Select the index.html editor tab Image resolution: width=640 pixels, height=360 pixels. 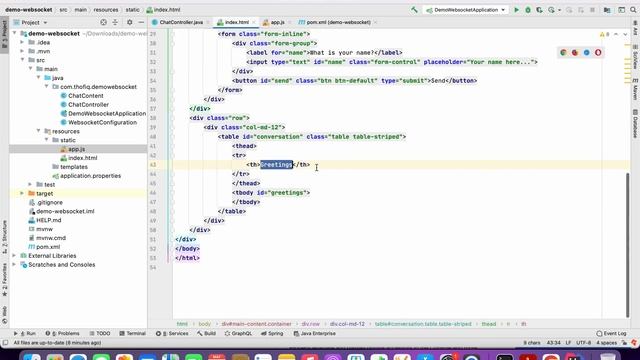click(236, 22)
